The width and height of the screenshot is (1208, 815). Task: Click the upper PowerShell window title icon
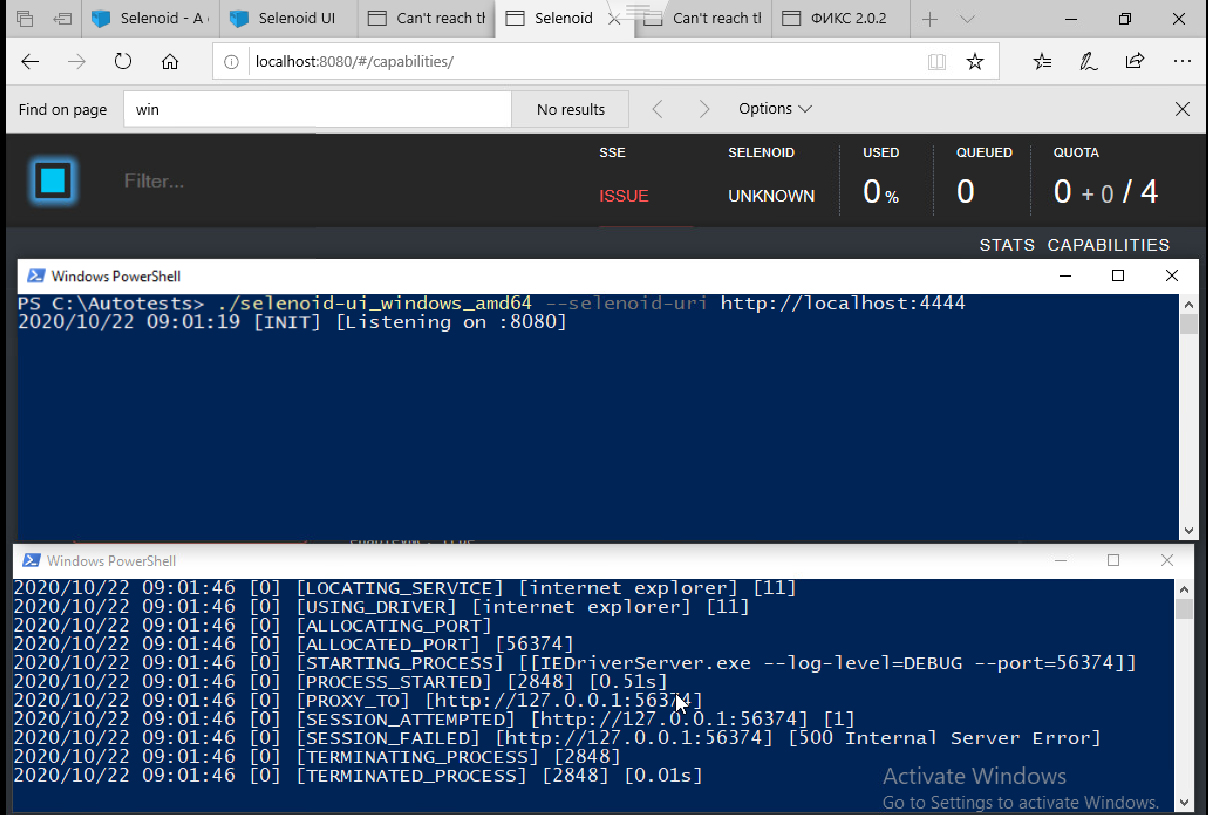point(35,276)
